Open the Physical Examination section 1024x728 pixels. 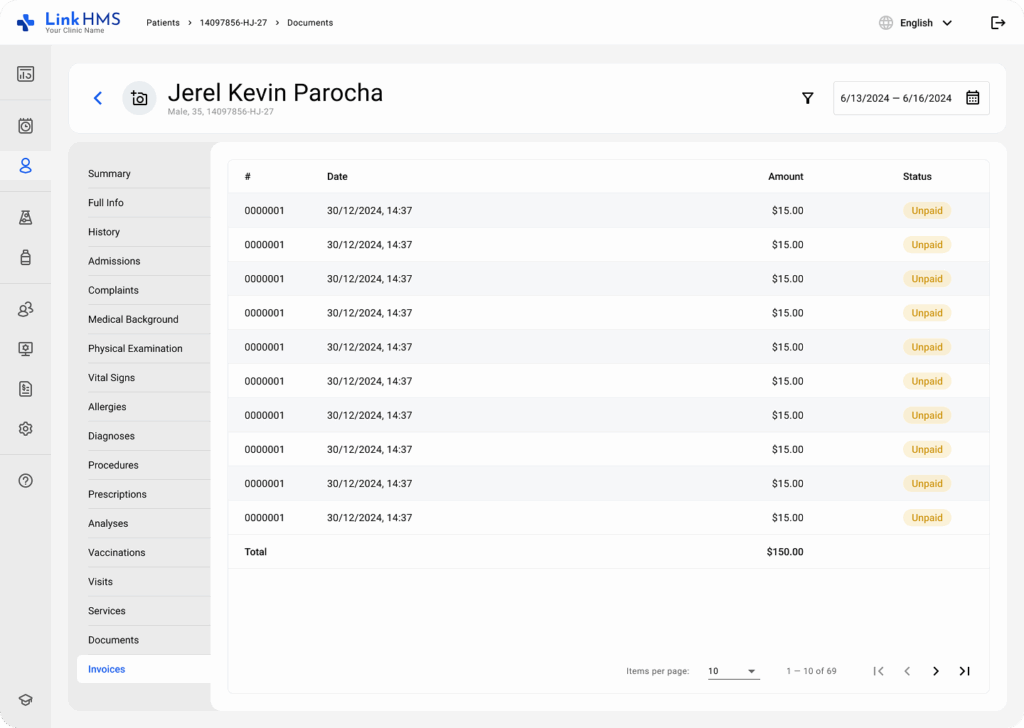pos(135,349)
